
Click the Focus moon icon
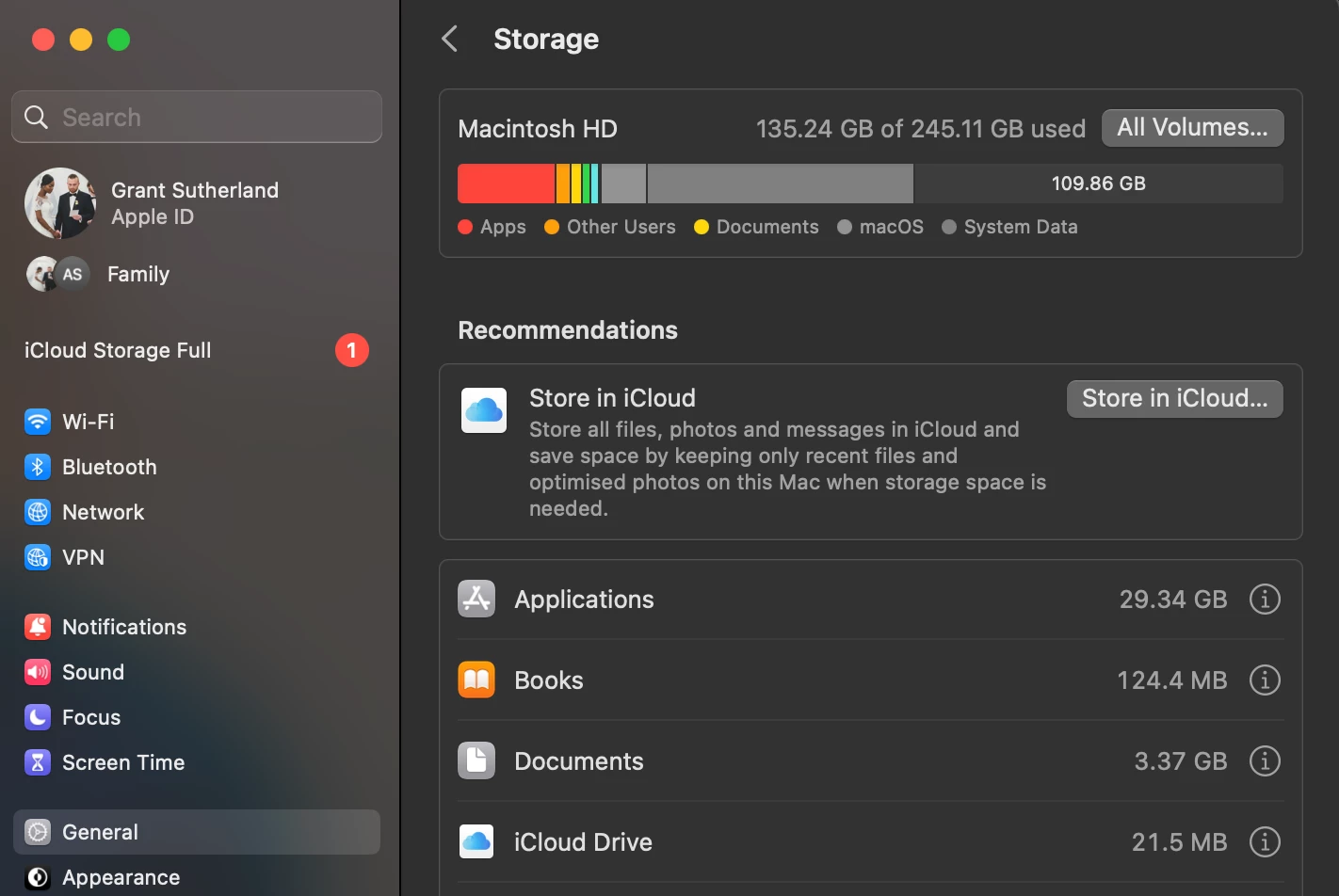pyautogui.click(x=38, y=717)
